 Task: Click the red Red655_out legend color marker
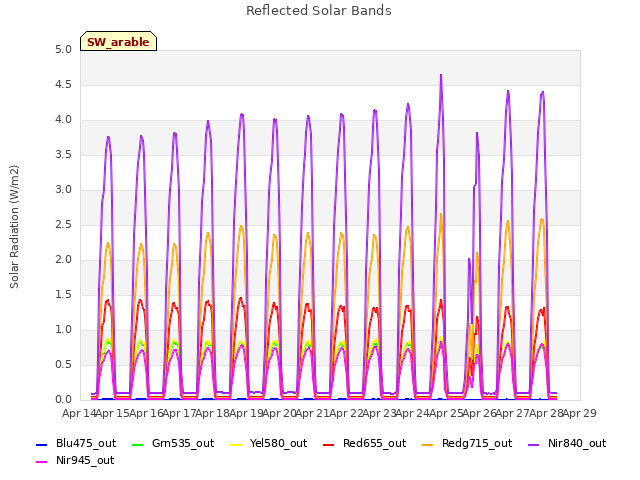(x=329, y=444)
